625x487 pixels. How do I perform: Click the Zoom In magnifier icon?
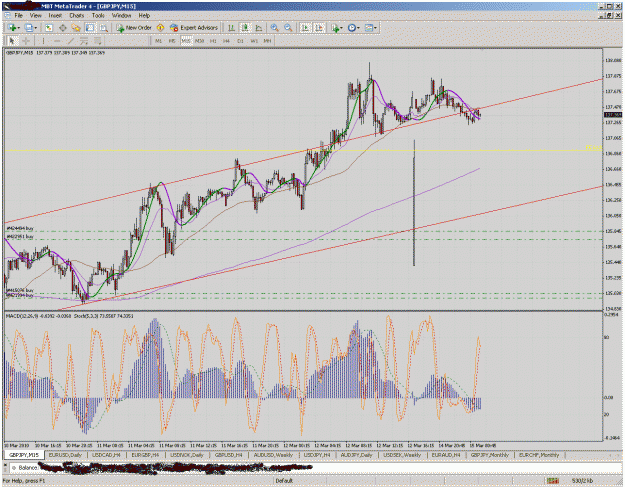coord(274,27)
